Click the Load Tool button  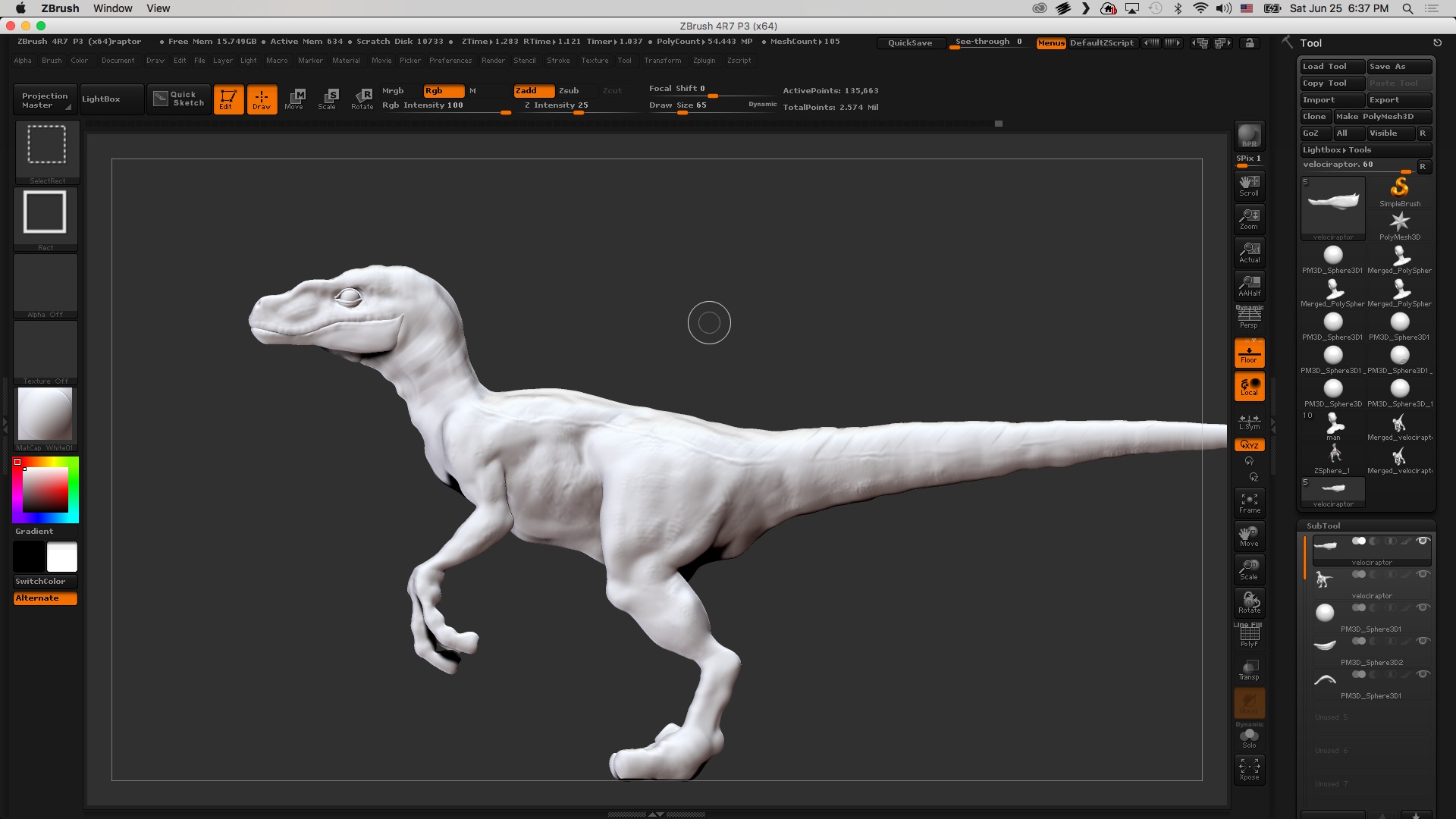pos(1332,67)
